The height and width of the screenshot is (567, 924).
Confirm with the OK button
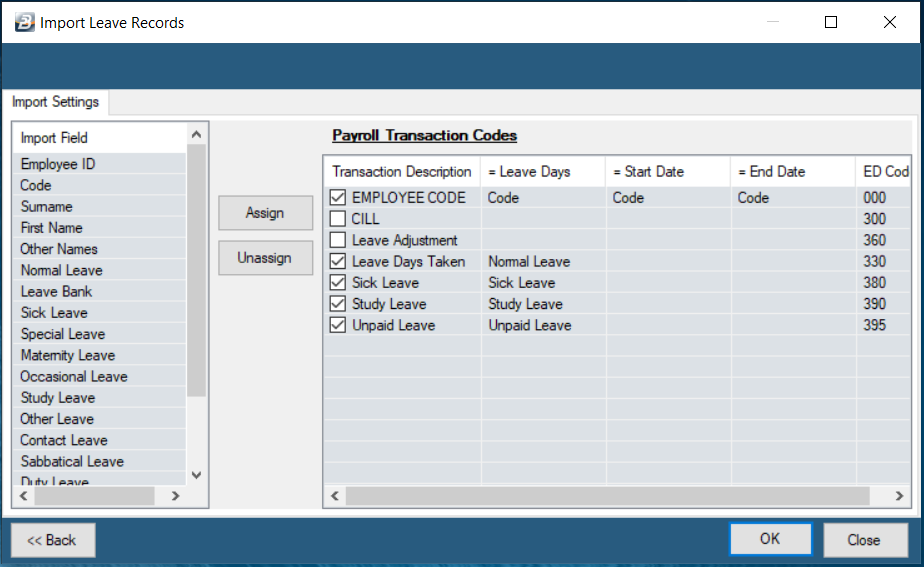coord(770,539)
